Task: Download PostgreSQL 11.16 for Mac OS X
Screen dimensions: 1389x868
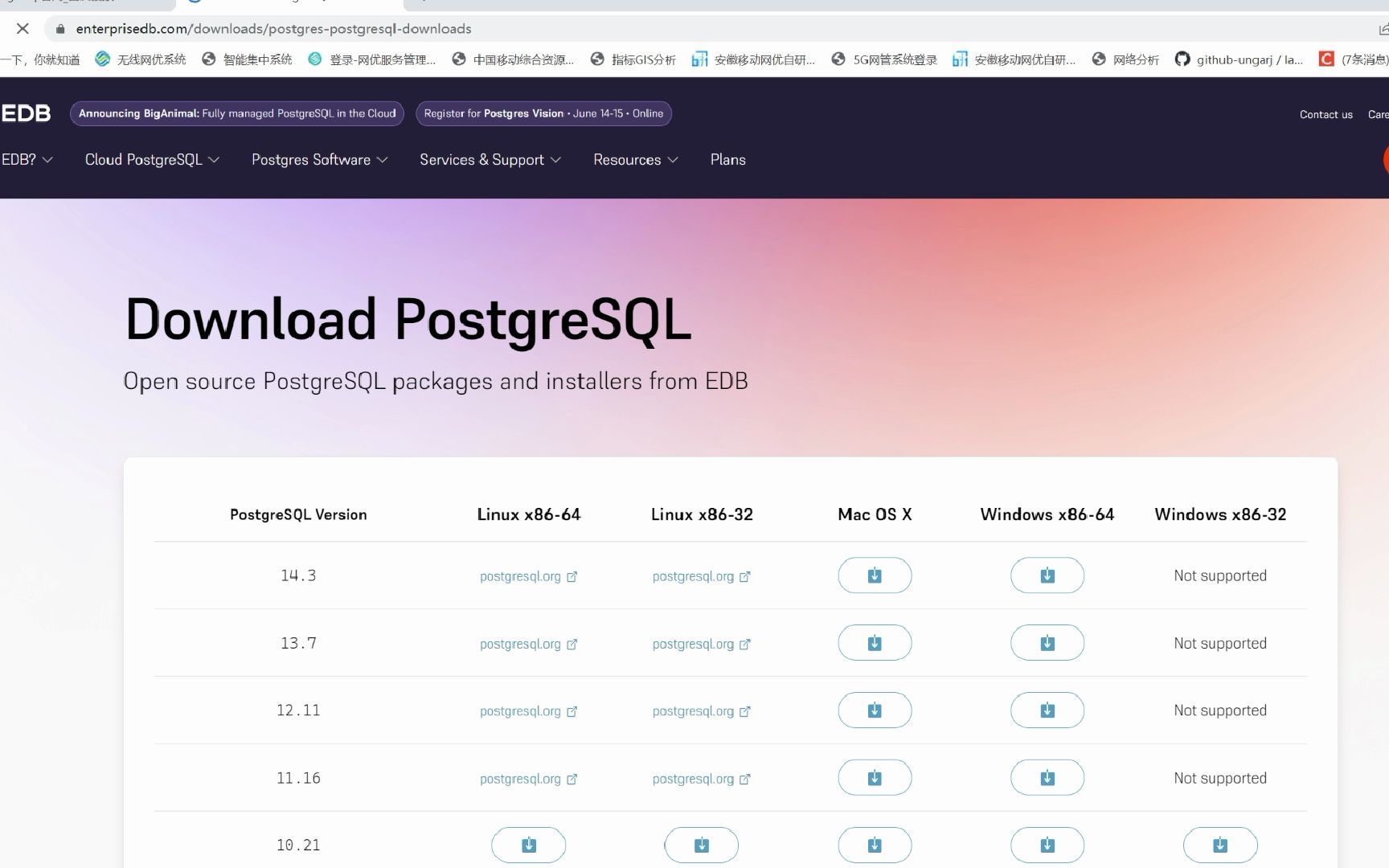Action: tap(875, 778)
